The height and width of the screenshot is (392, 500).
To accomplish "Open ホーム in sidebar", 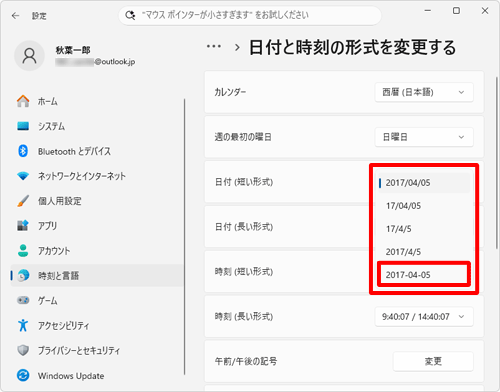I will click(x=47, y=101).
